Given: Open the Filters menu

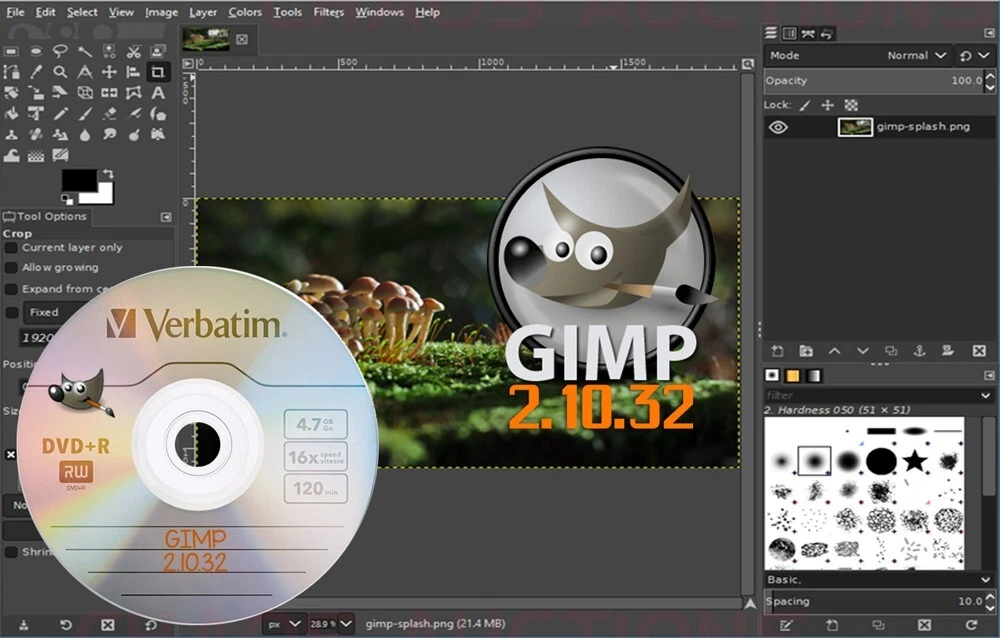Looking at the screenshot, I should [x=328, y=12].
